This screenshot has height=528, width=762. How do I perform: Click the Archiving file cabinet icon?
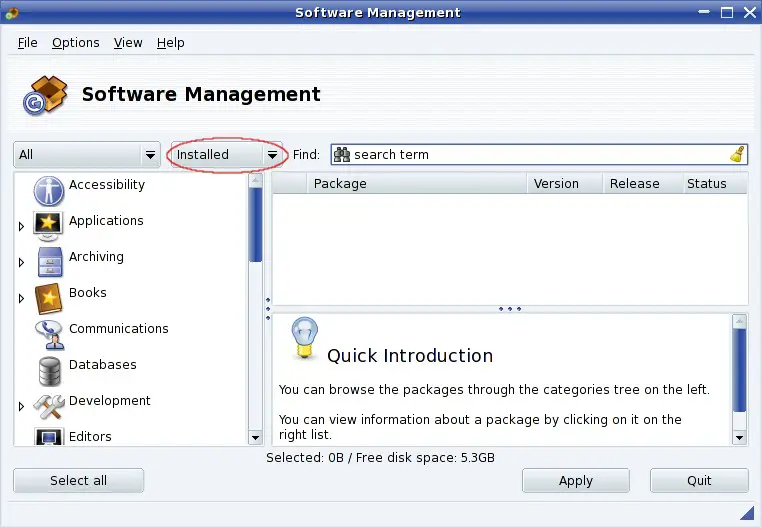point(50,262)
